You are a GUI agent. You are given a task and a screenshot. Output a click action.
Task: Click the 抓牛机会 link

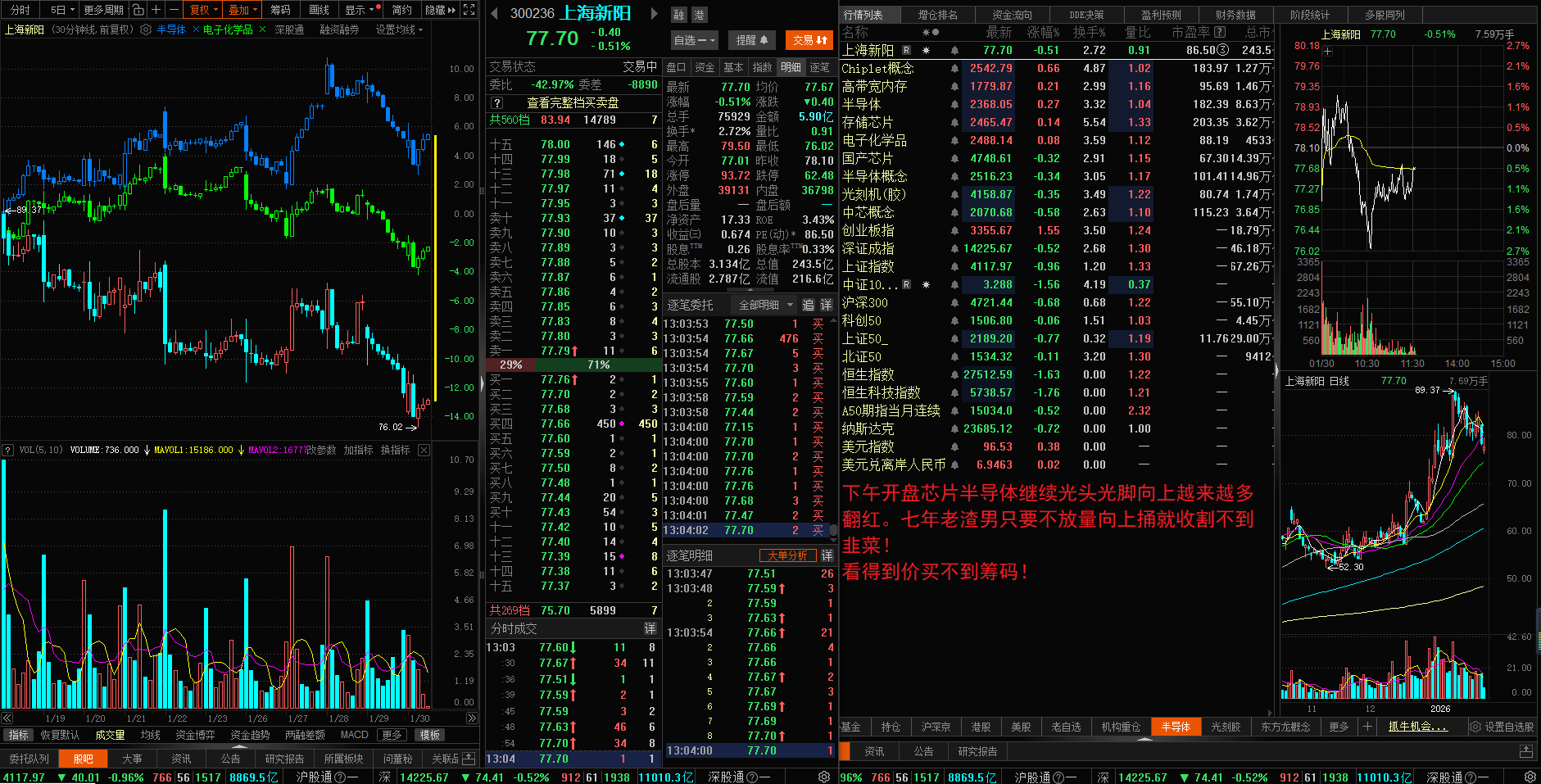1418,727
